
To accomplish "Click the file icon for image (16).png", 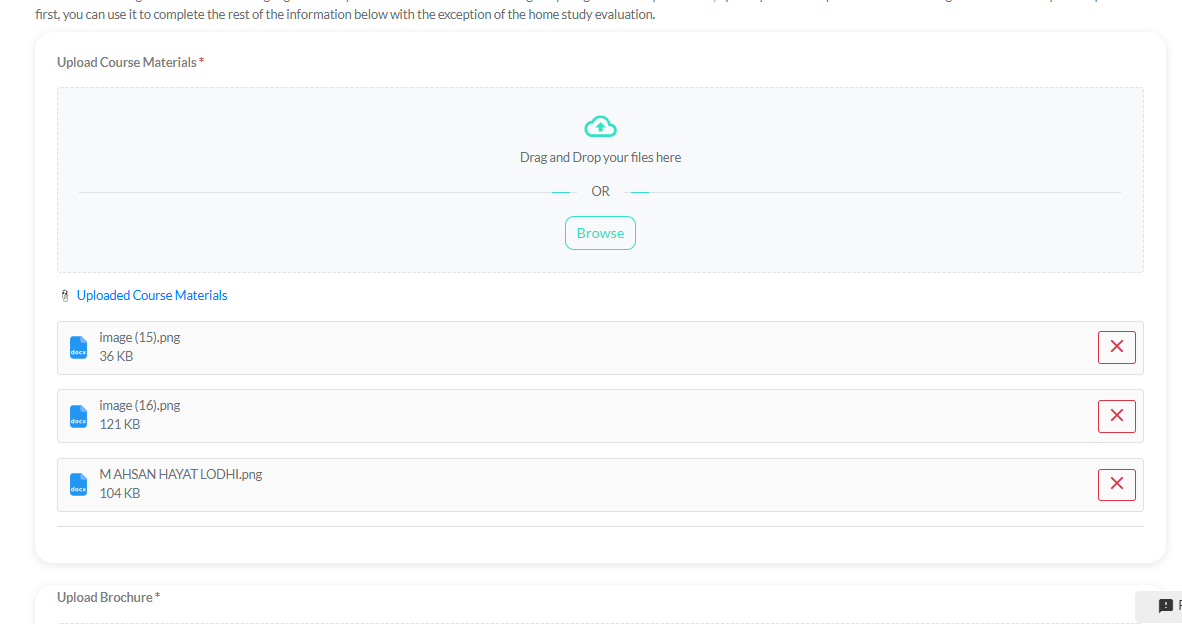I will tap(78, 416).
